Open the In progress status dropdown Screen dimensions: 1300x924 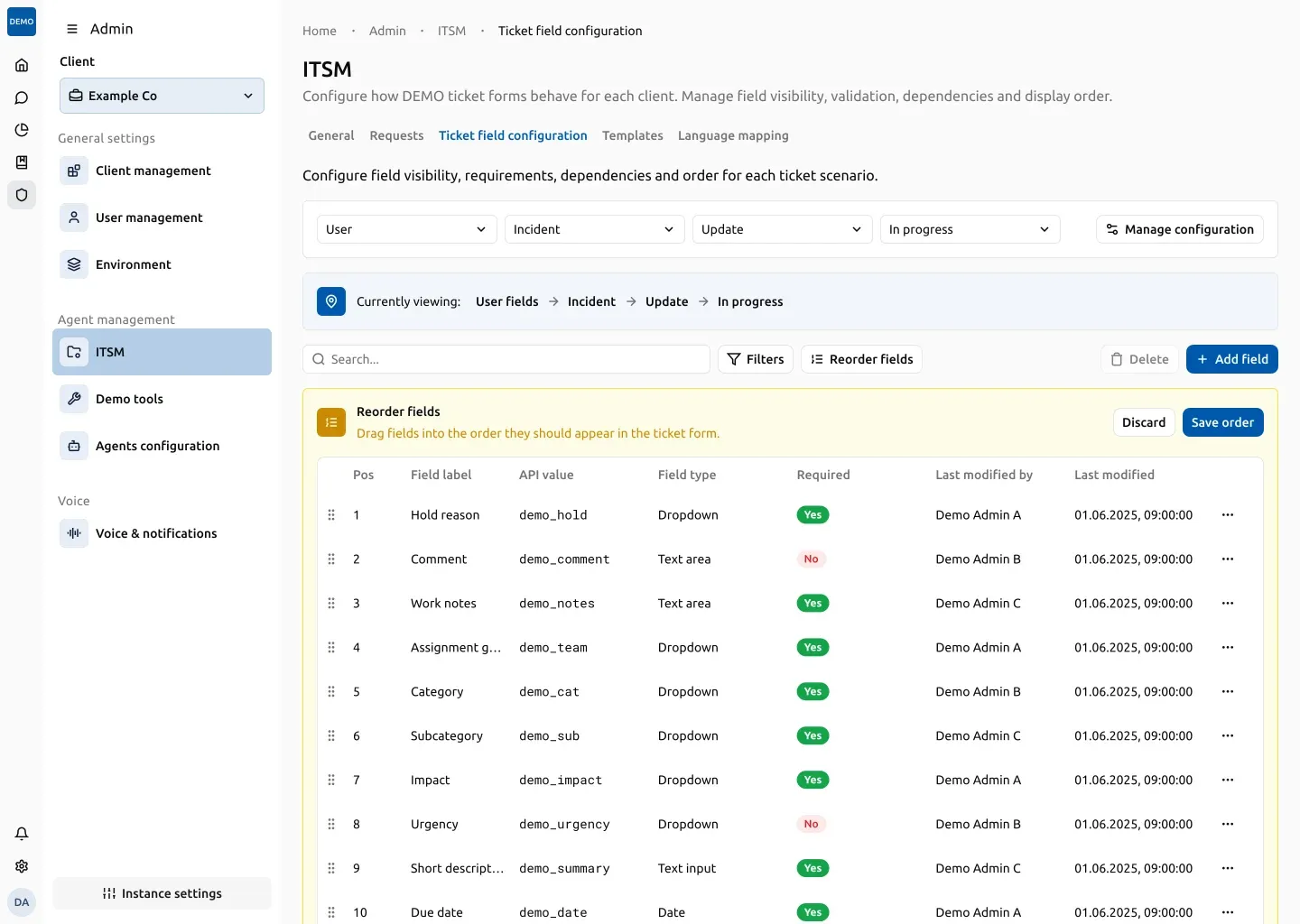(970, 229)
